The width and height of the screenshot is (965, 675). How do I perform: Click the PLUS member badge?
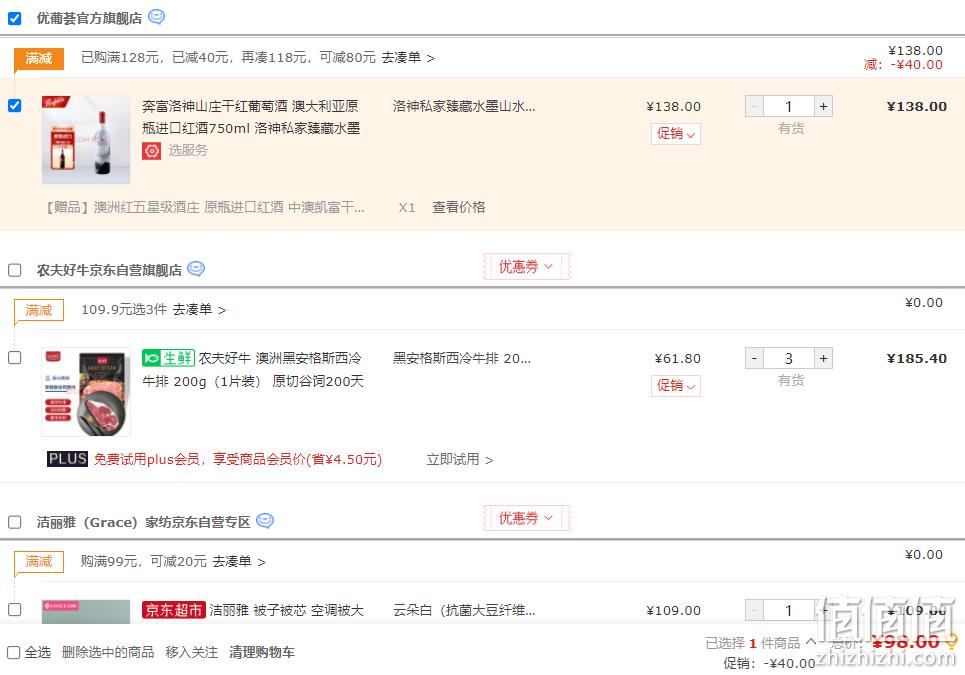(68, 458)
